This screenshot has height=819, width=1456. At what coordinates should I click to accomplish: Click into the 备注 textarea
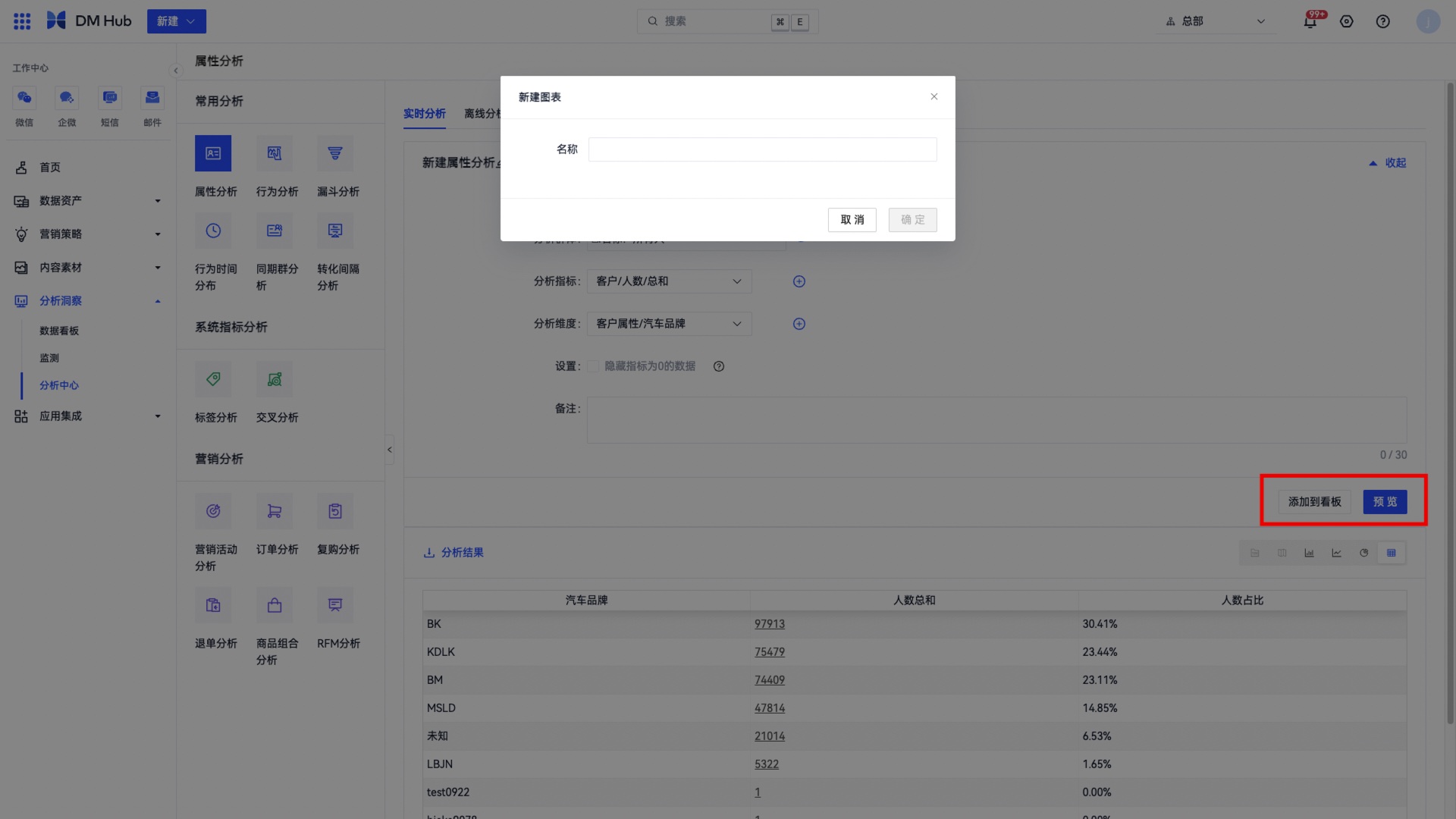tap(997, 420)
